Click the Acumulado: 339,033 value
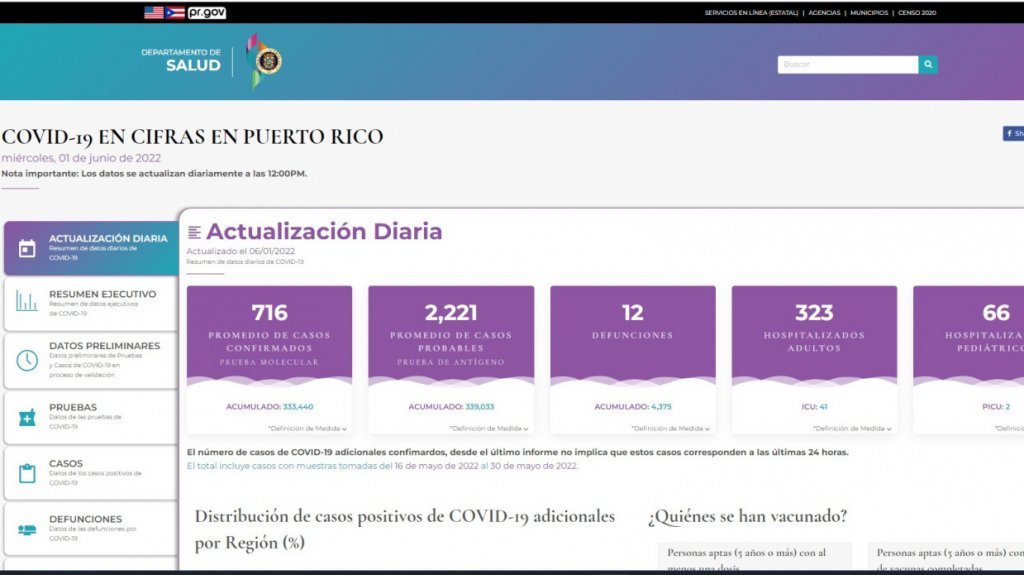The image size is (1024, 575). (451, 406)
